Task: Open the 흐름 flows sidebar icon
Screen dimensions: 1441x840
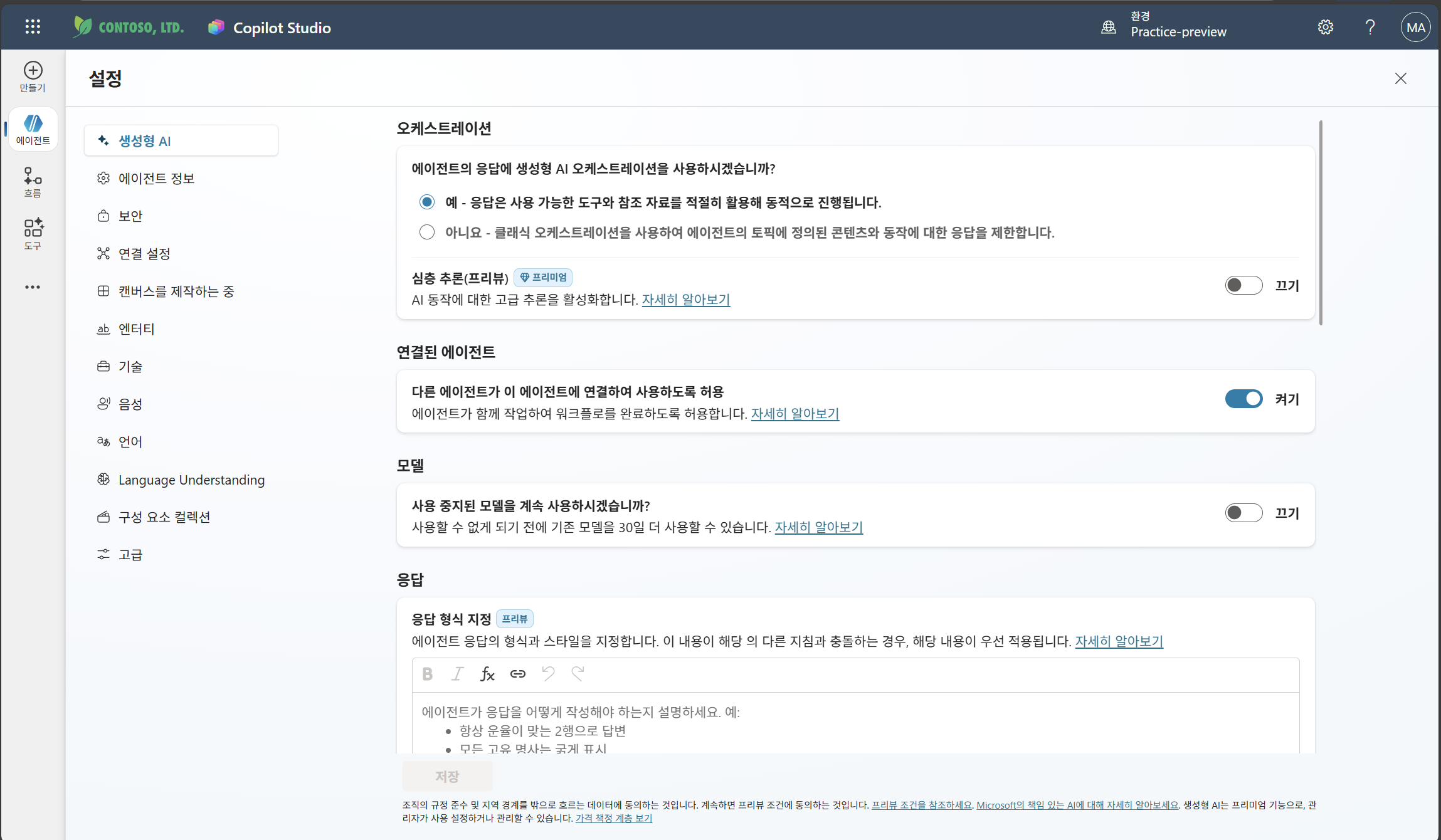Action: (x=33, y=182)
